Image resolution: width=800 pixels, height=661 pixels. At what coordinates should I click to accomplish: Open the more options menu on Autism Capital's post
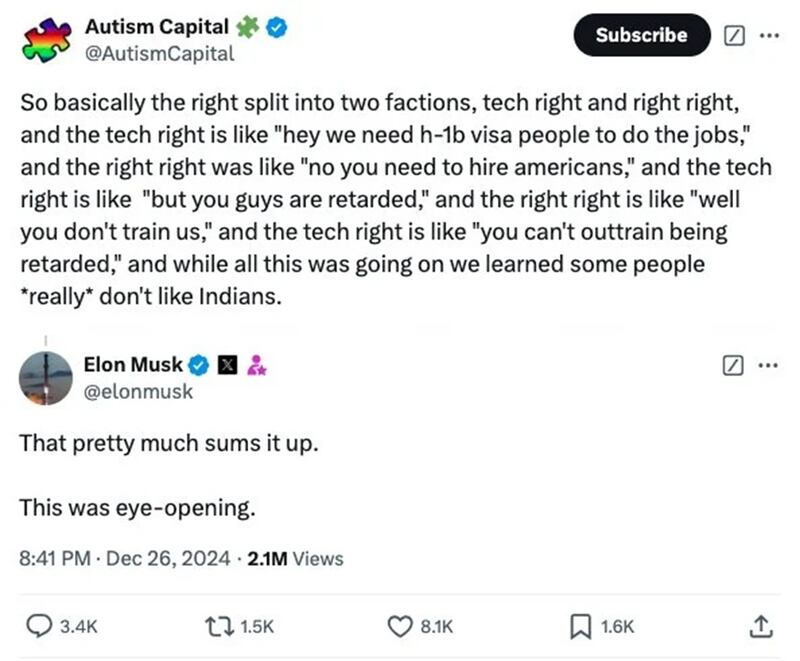pyautogui.click(x=767, y=35)
